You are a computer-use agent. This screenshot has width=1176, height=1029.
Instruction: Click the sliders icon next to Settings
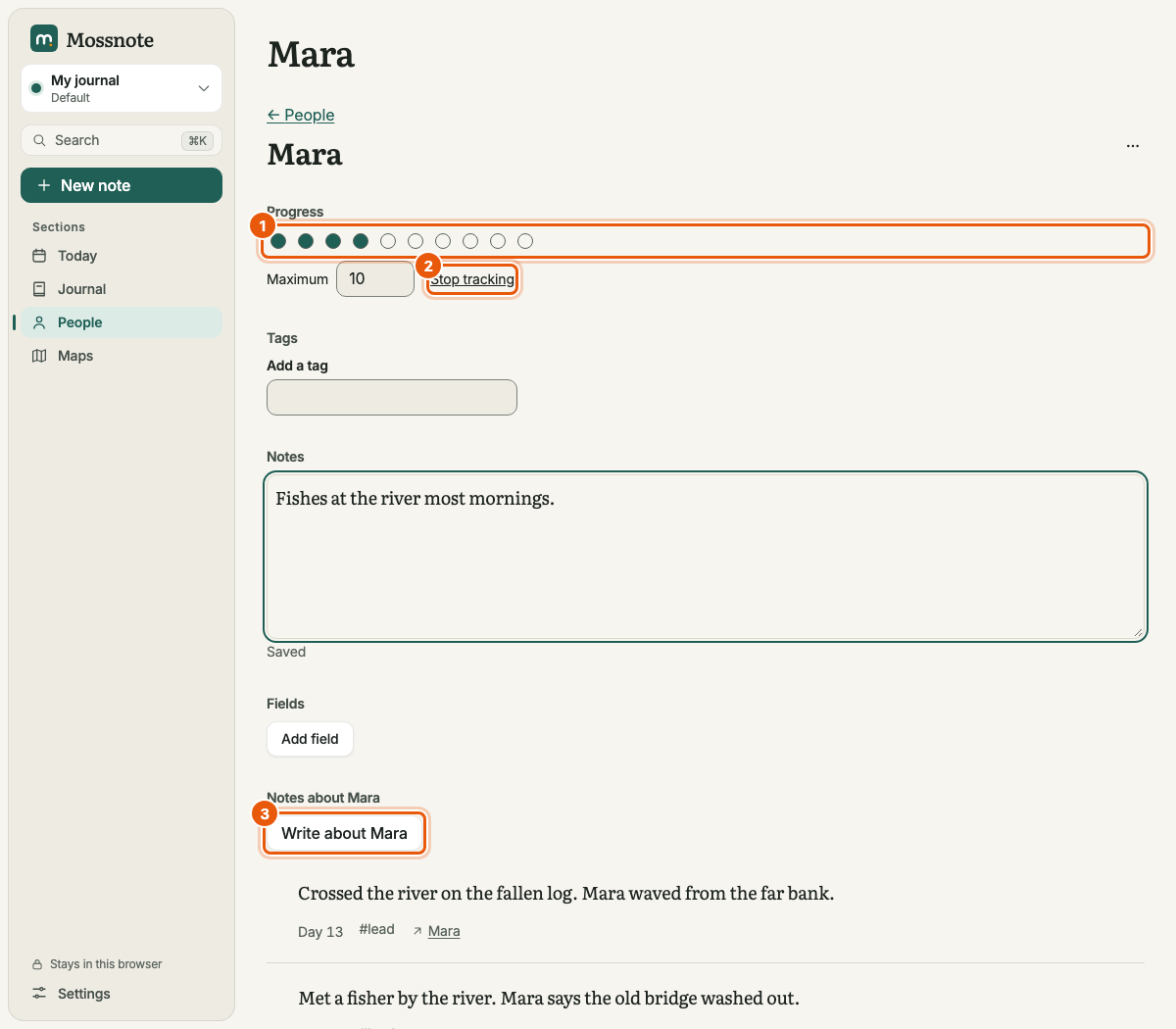[x=39, y=994]
